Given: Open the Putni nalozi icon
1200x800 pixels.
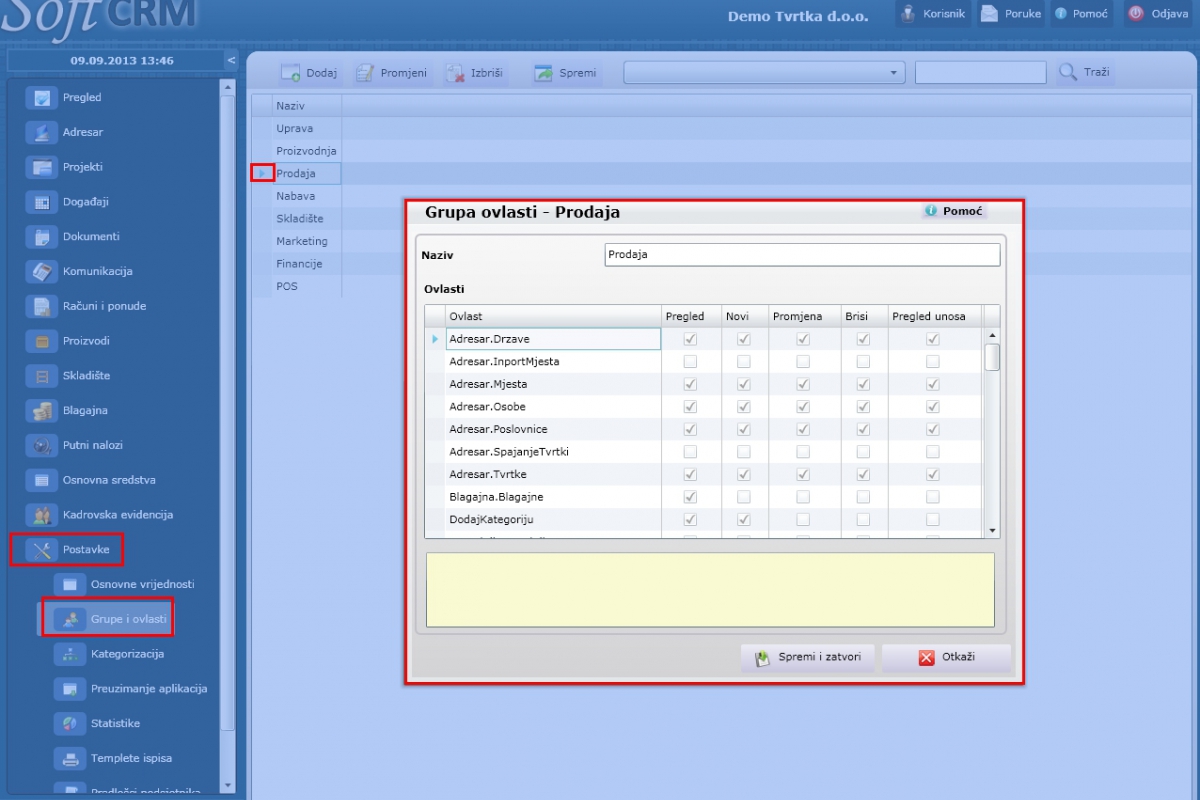Looking at the screenshot, I should coord(41,445).
